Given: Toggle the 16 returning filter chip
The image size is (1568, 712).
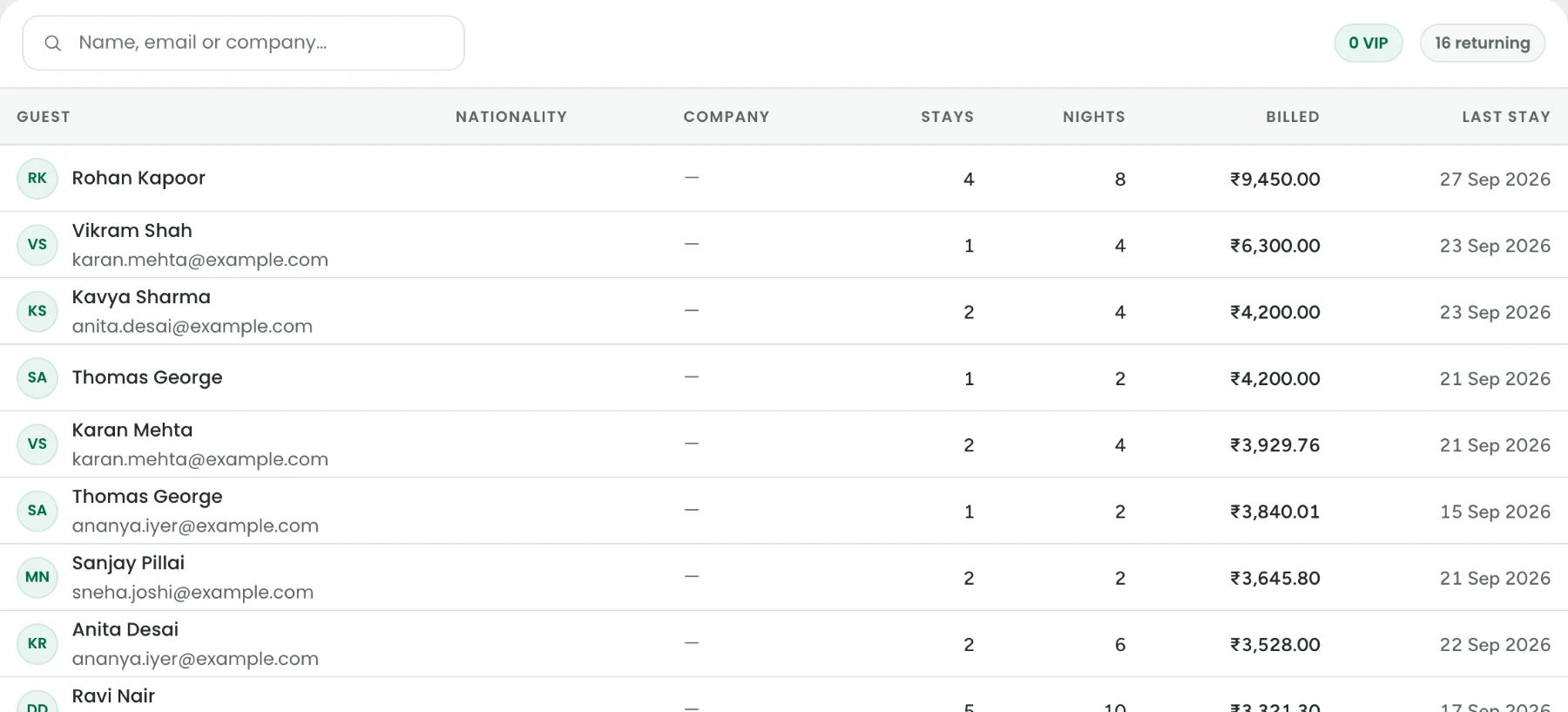Looking at the screenshot, I should [1483, 43].
